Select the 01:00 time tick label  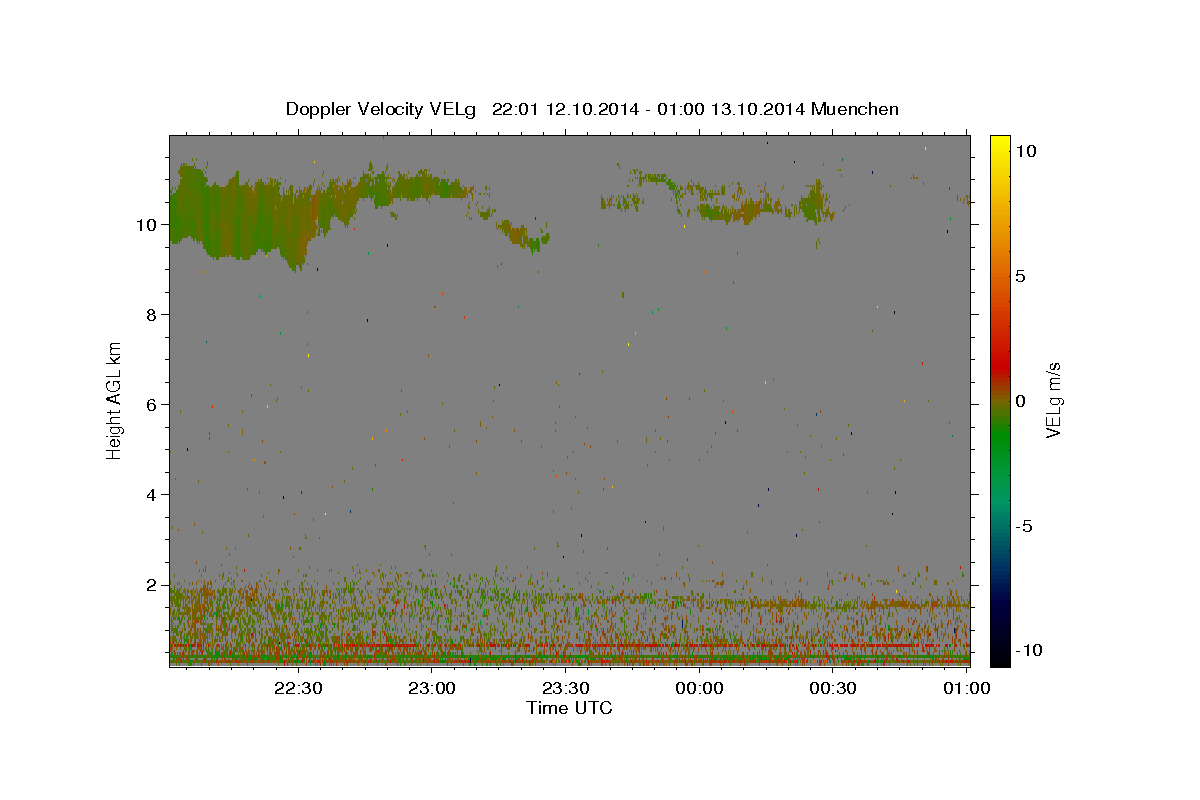click(x=966, y=688)
